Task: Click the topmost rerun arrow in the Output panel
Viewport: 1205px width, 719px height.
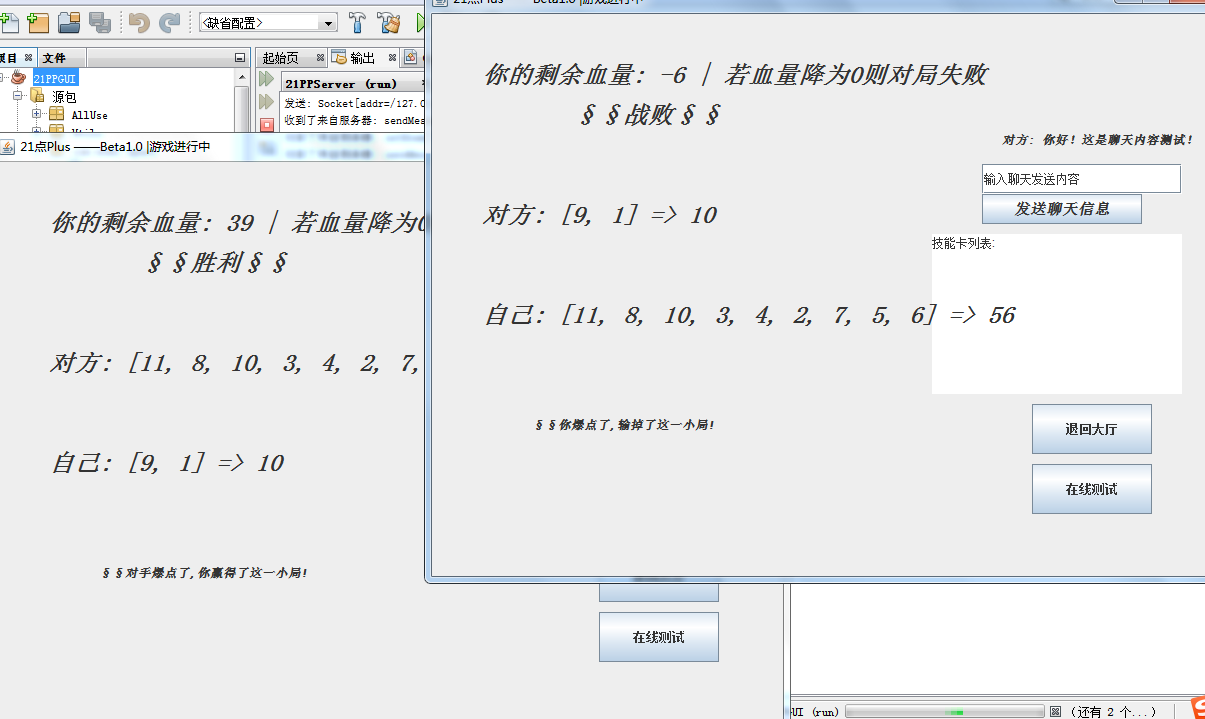Action: pyautogui.click(x=266, y=79)
